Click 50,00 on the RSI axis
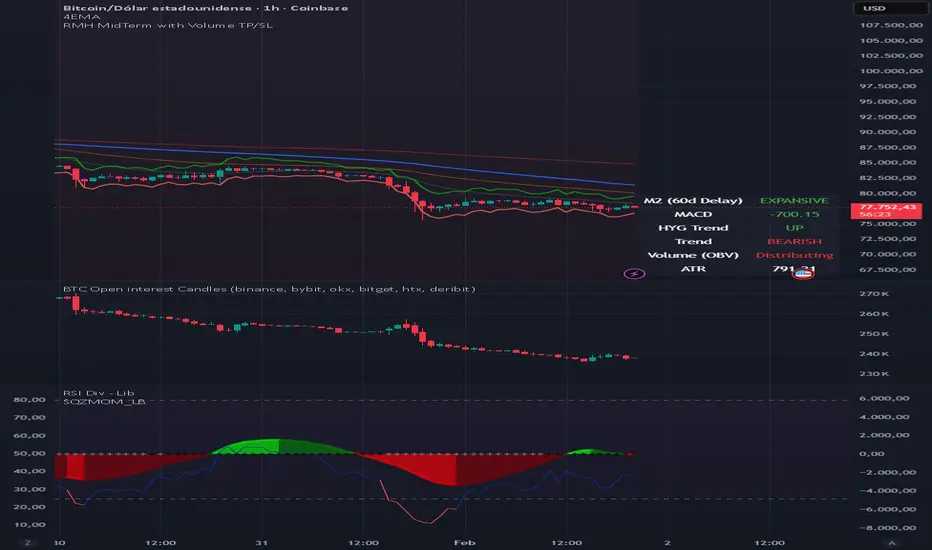 (29, 453)
